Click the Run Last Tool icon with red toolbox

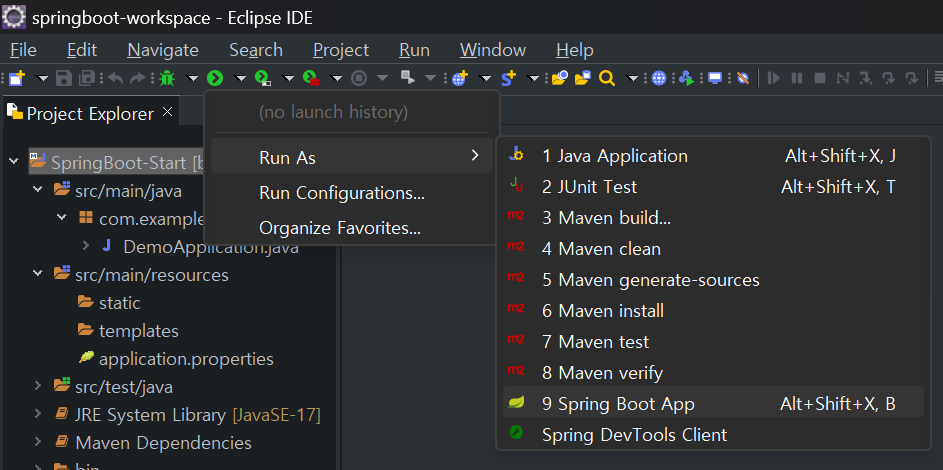(311, 78)
